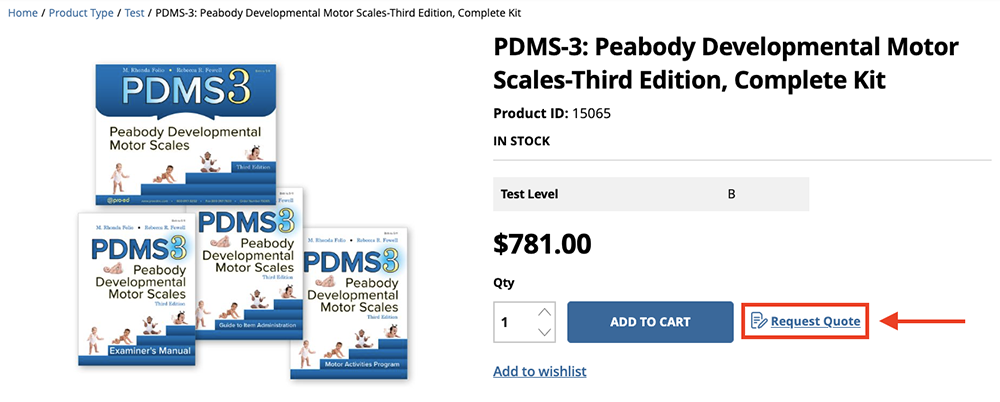Click the Add to wishlist link
The height and width of the screenshot is (402, 1000).
[540, 371]
